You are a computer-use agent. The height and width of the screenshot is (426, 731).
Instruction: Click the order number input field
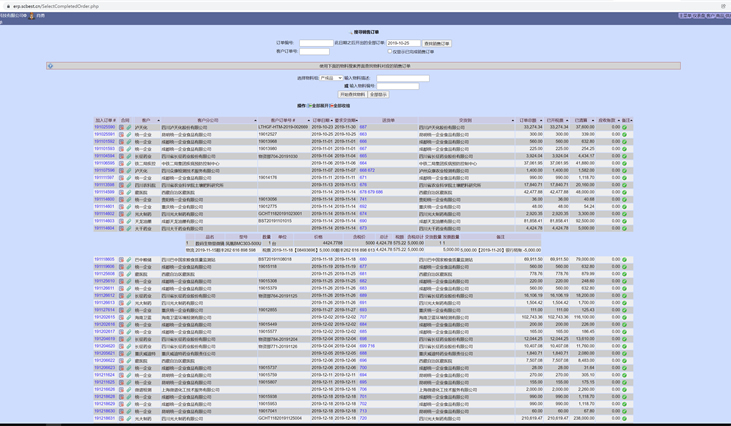tap(314, 43)
